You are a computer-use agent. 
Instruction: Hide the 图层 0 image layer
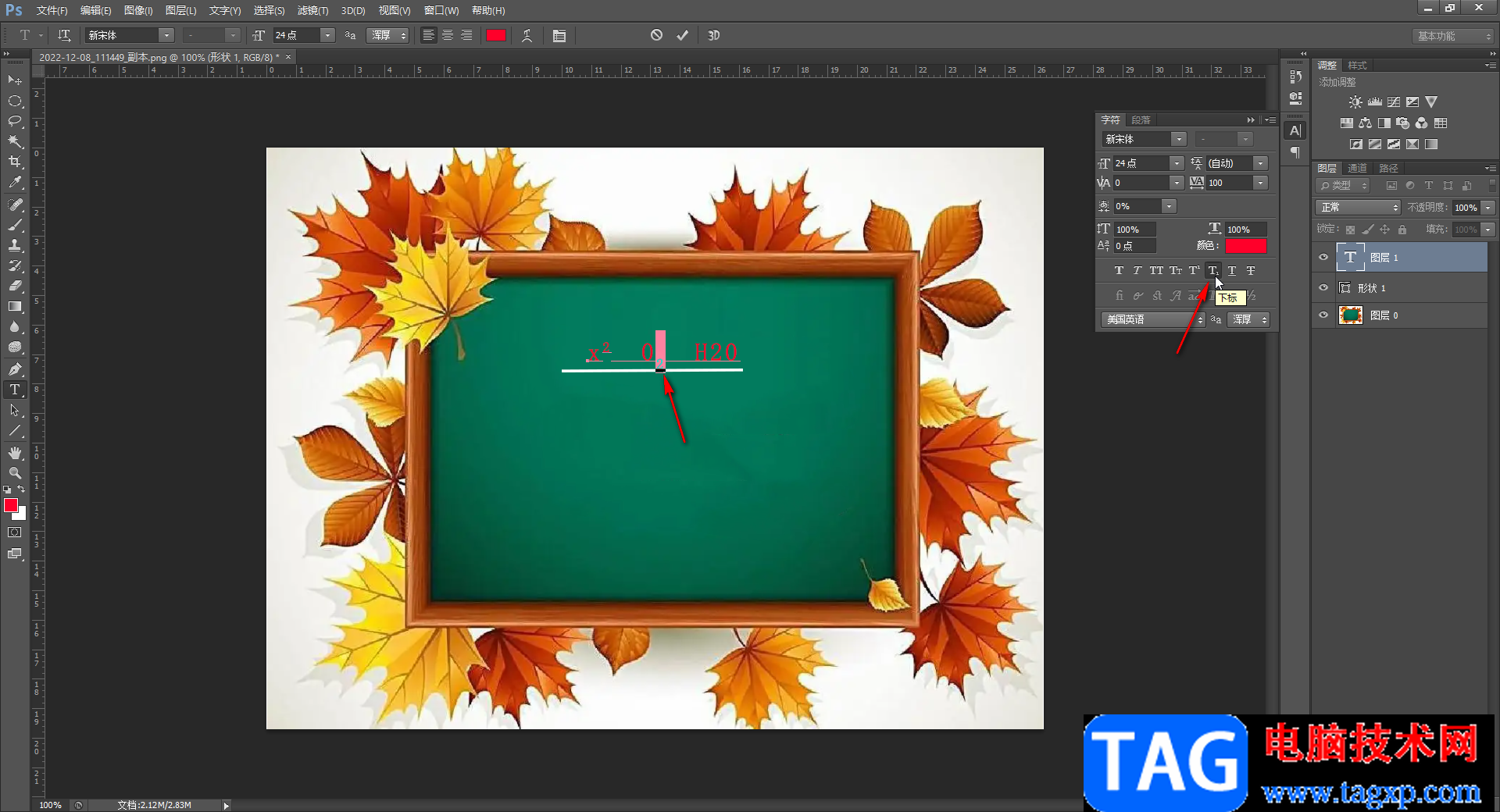click(x=1323, y=315)
